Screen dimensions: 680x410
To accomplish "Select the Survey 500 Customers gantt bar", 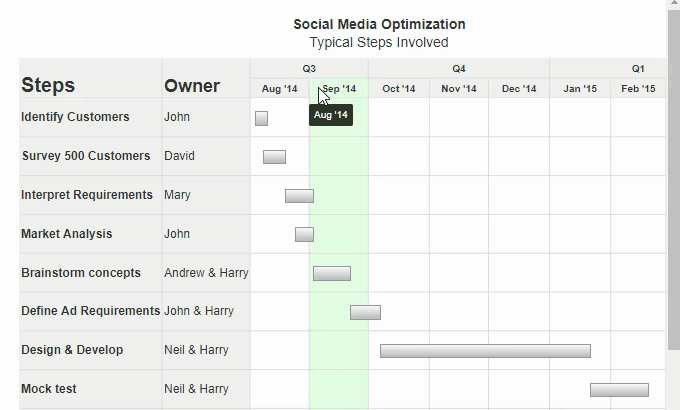I will click(274, 157).
